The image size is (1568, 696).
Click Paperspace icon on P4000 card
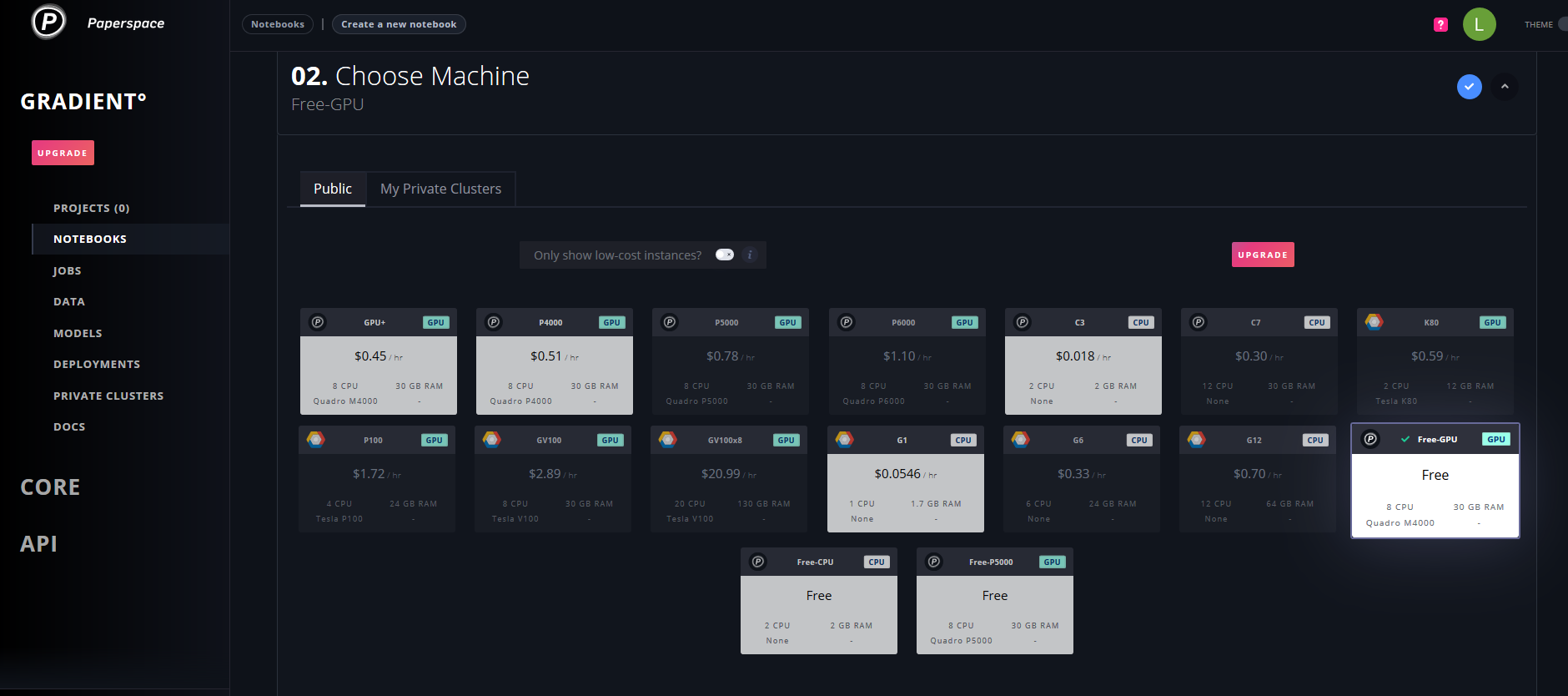point(494,322)
